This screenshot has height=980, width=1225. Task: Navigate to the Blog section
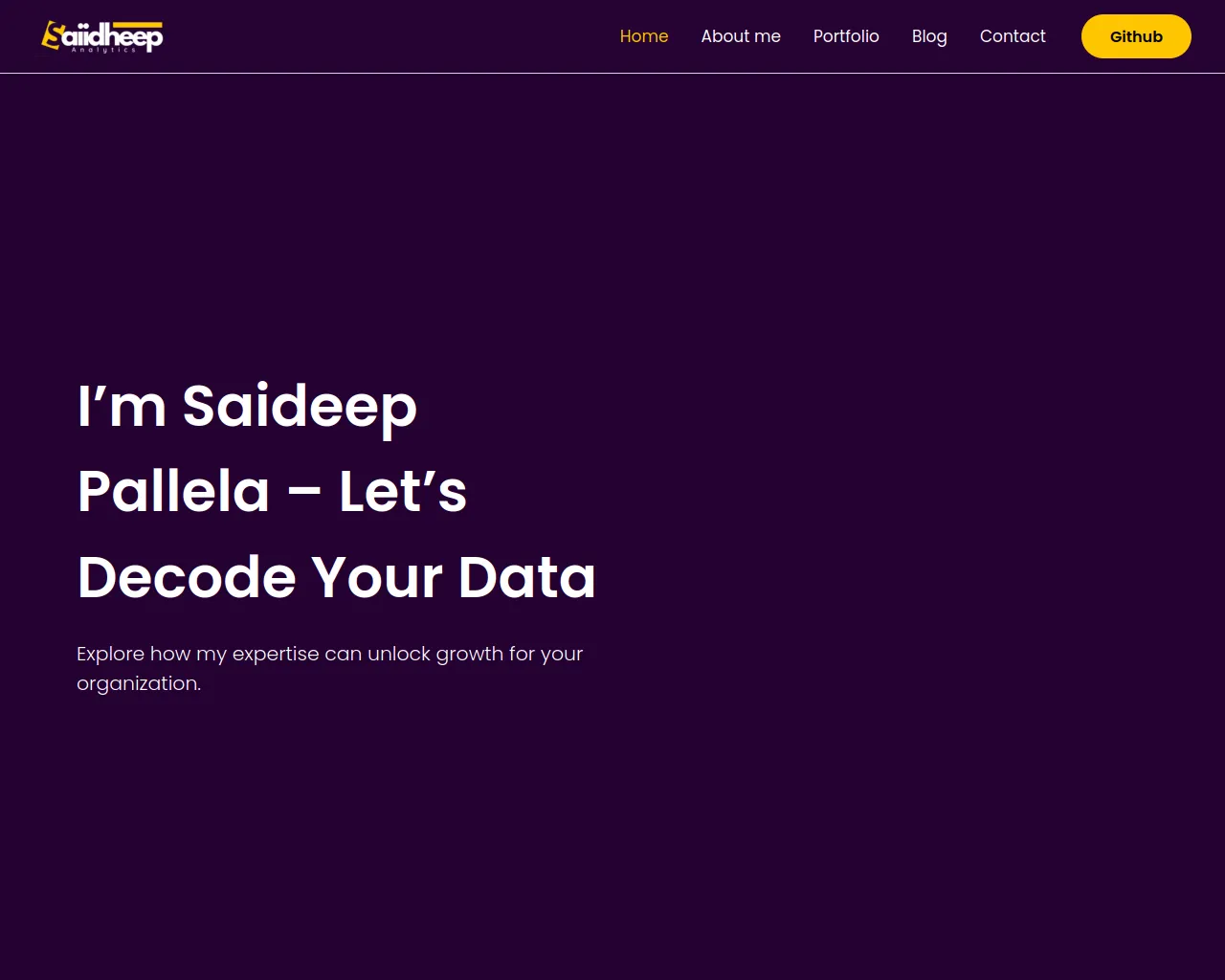tap(929, 36)
